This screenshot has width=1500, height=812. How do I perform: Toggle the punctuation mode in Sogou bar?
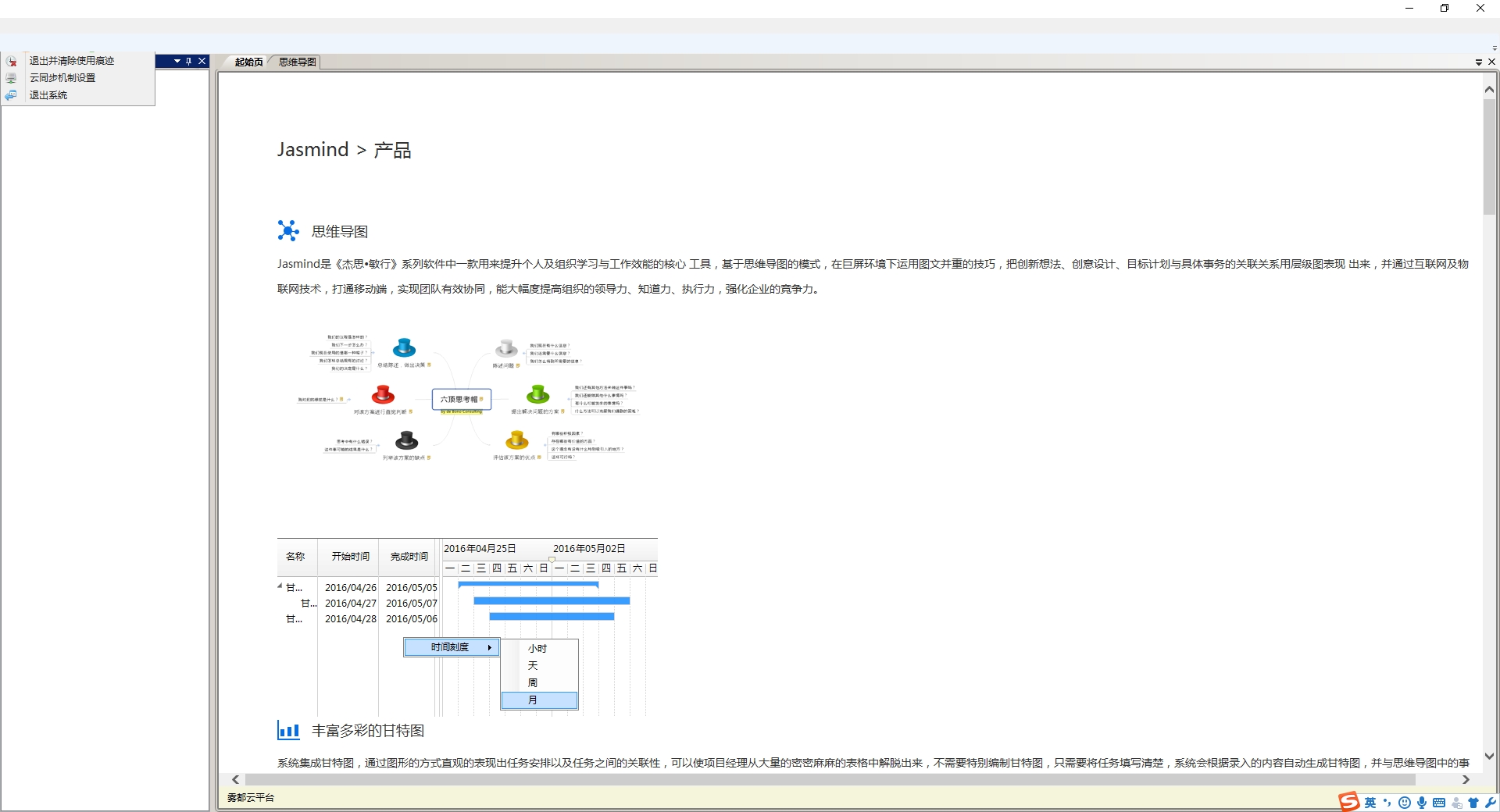(1387, 803)
